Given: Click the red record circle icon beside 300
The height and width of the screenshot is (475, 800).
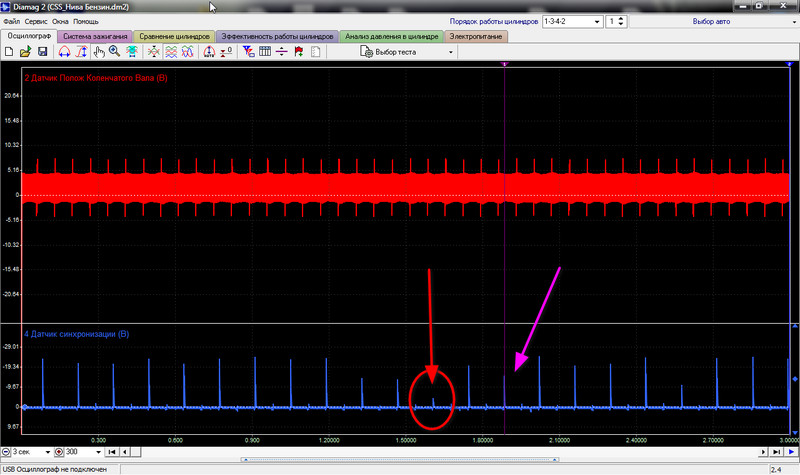Looking at the screenshot, I should 59,452.
